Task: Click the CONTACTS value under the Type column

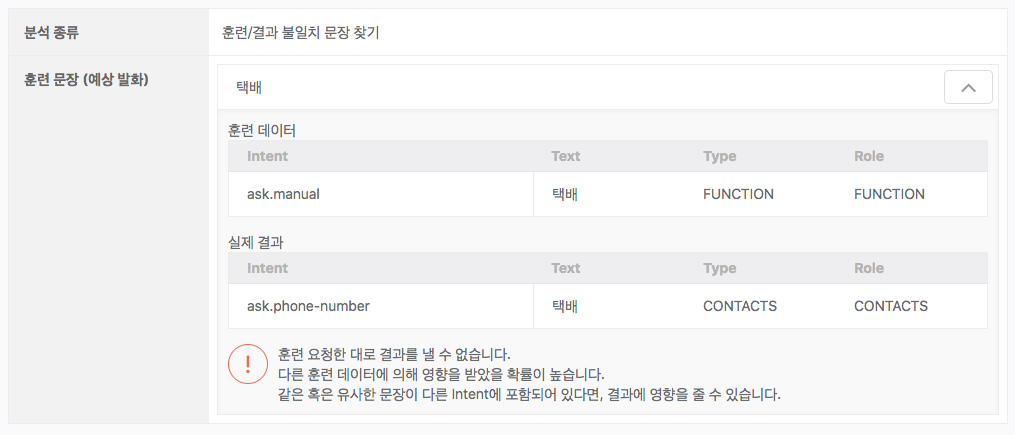Action: pyautogui.click(x=739, y=306)
